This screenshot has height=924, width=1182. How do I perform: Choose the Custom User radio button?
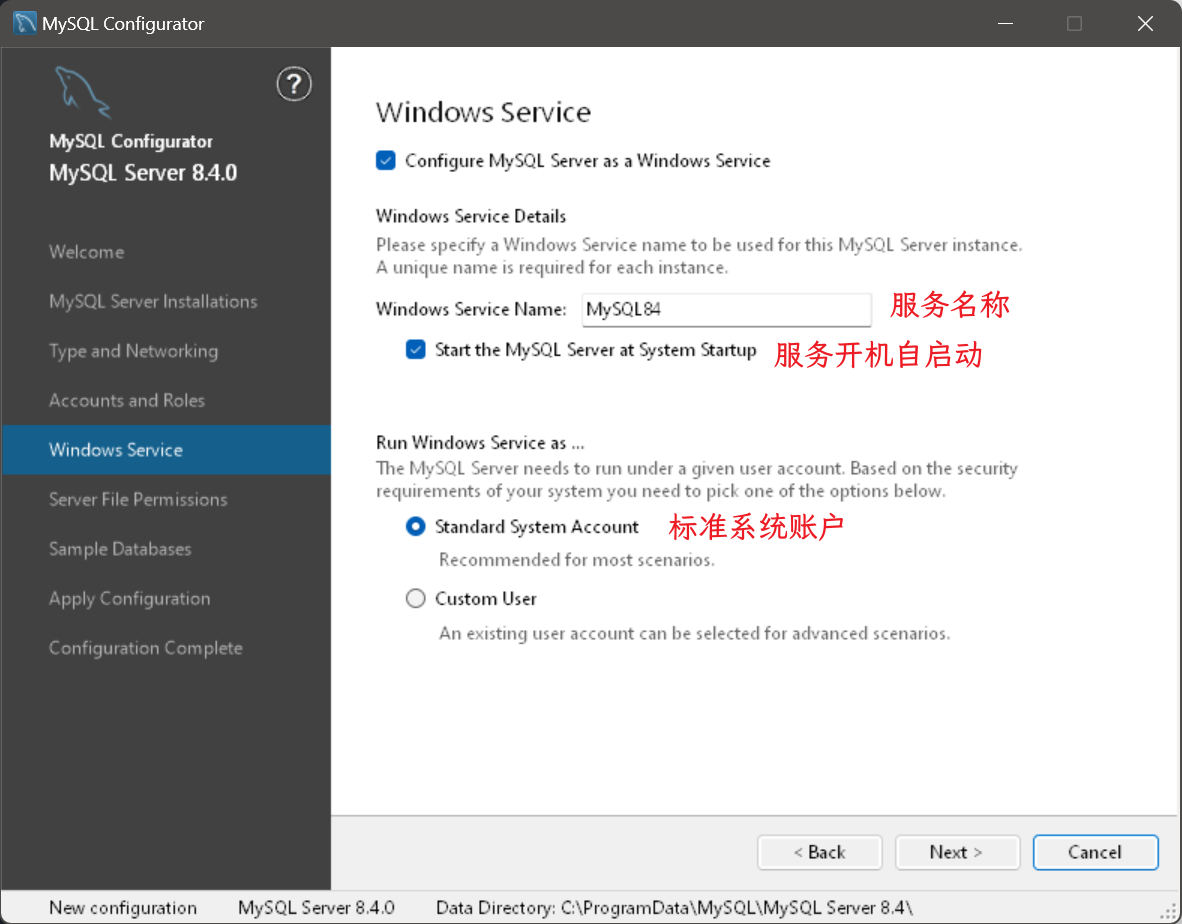(415, 598)
